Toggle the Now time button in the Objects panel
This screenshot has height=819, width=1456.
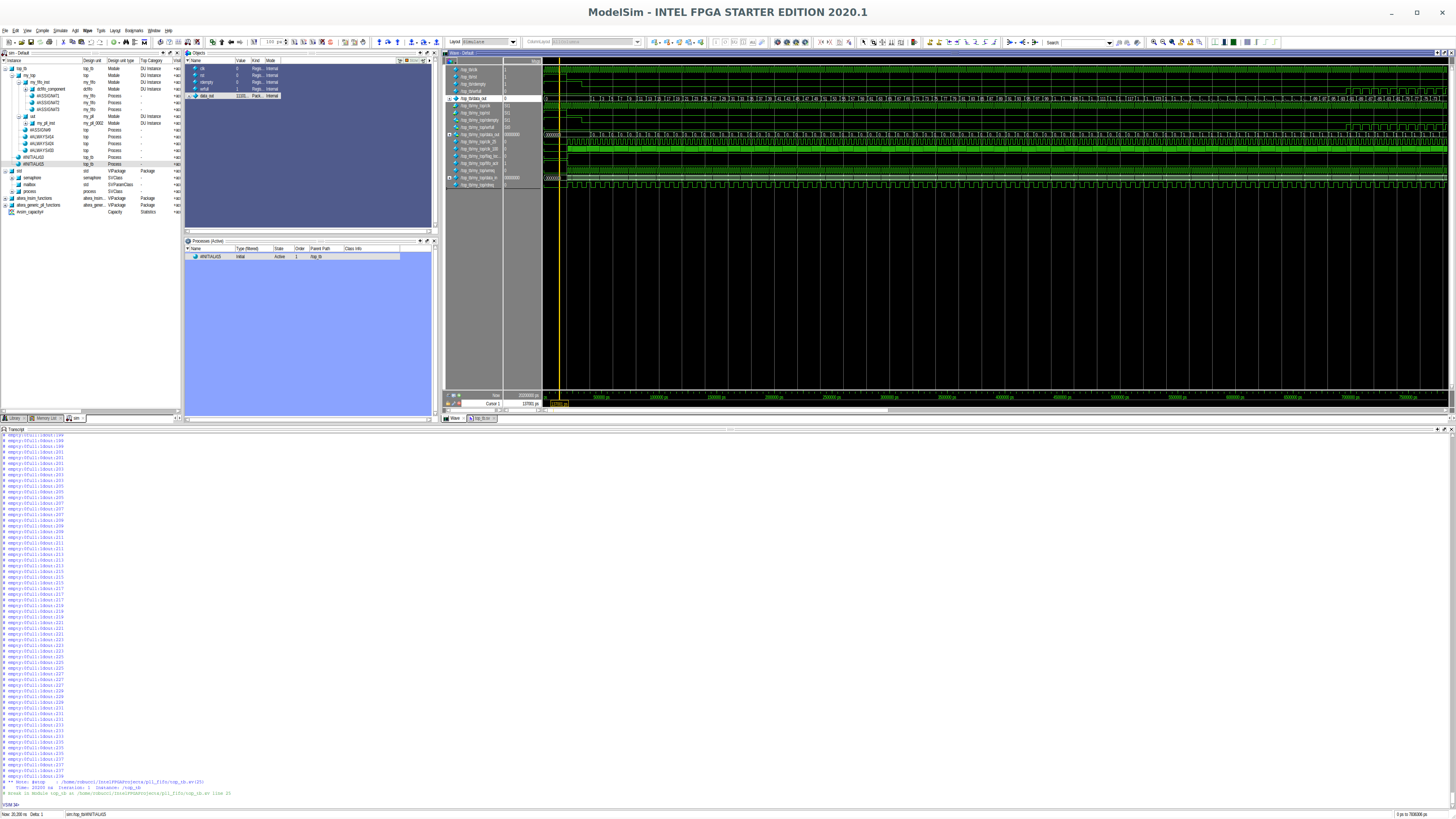click(x=411, y=61)
